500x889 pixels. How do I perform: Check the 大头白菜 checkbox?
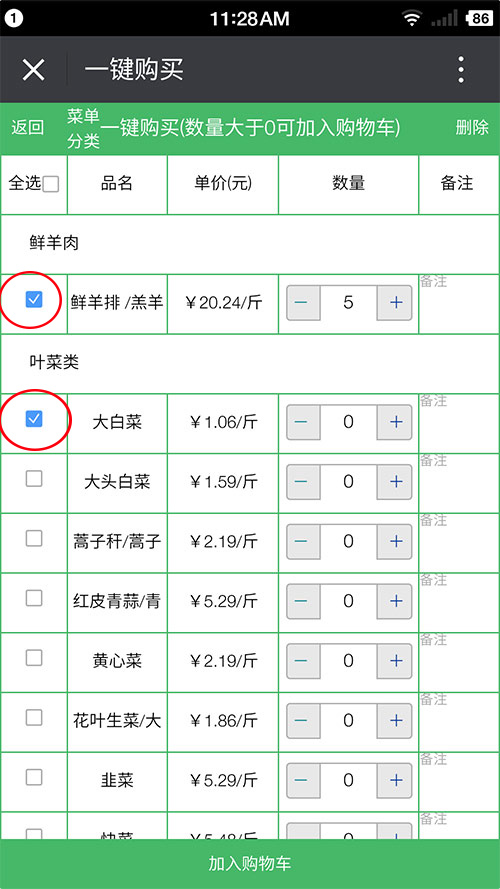tap(34, 479)
